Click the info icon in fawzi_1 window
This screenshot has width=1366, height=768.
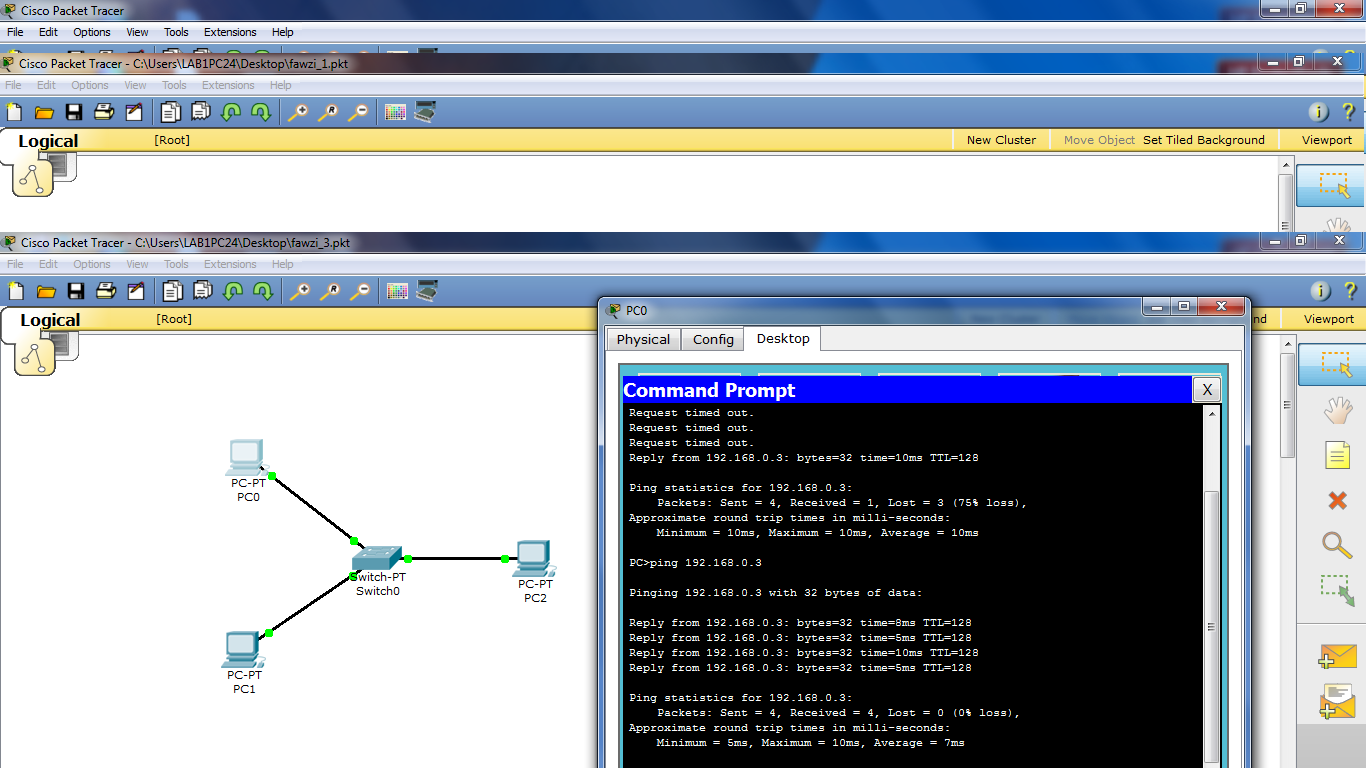1319,112
